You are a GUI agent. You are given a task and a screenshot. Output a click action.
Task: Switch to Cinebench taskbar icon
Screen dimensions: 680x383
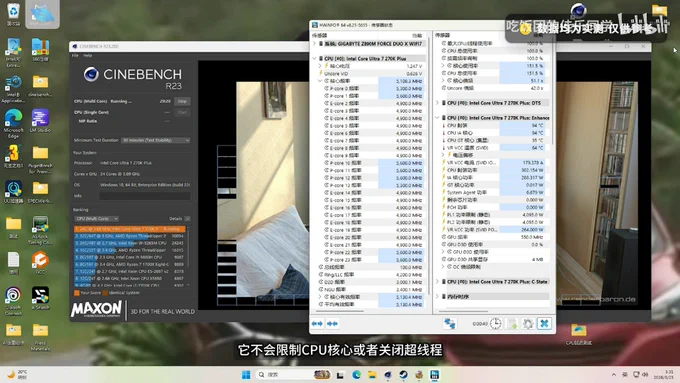tap(388, 375)
